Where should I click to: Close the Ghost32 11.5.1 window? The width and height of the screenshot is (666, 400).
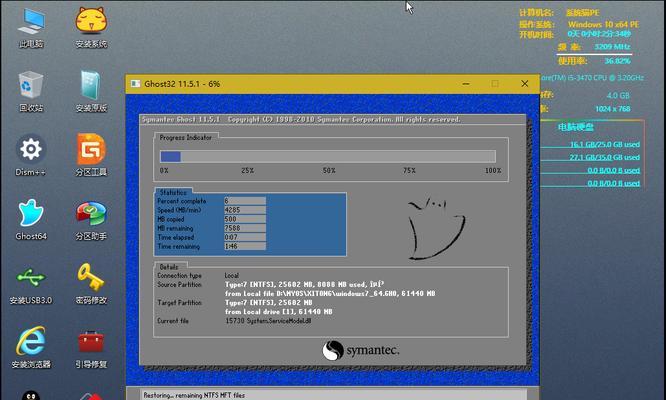click(x=525, y=84)
